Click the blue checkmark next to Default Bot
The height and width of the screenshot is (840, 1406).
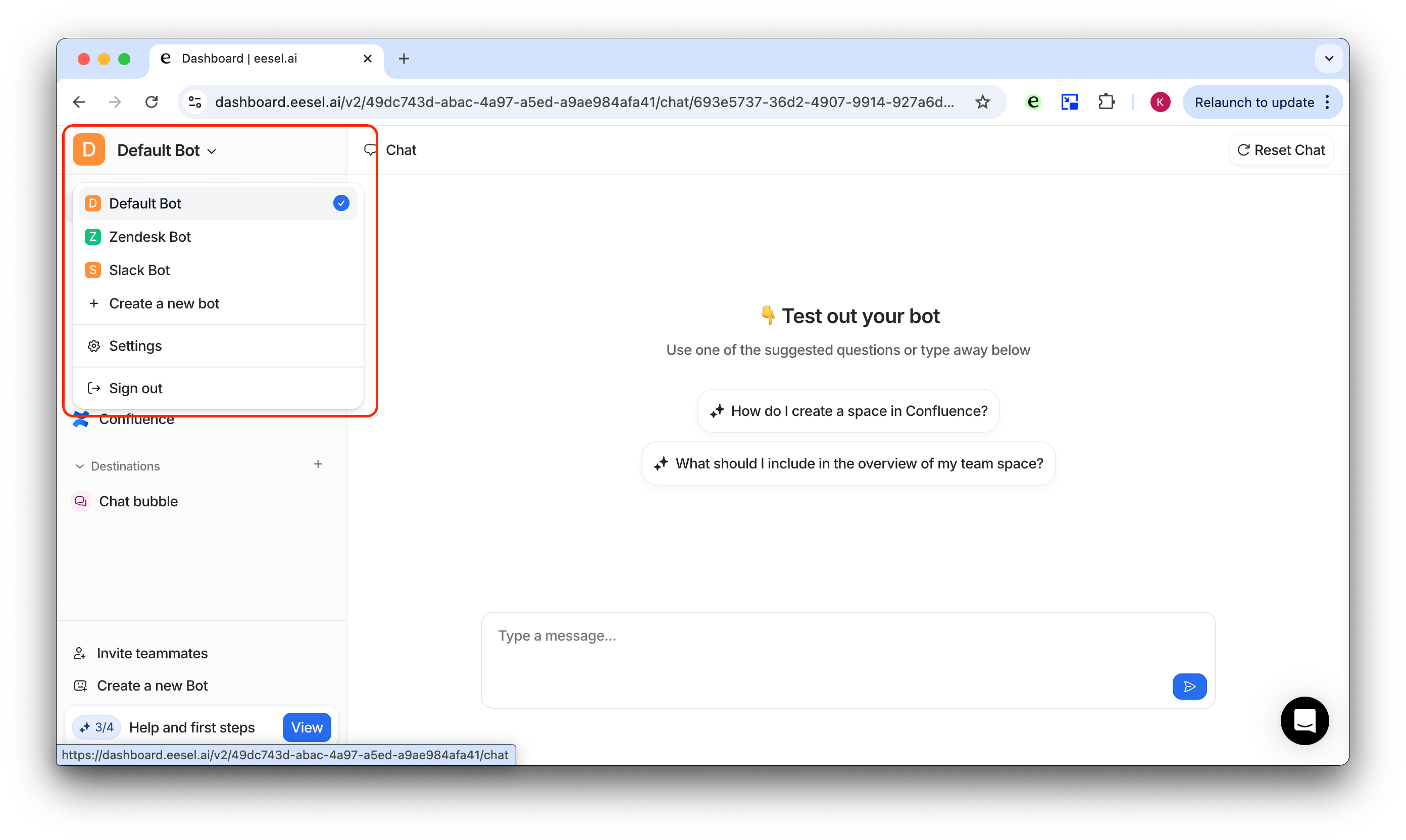pos(341,203)
